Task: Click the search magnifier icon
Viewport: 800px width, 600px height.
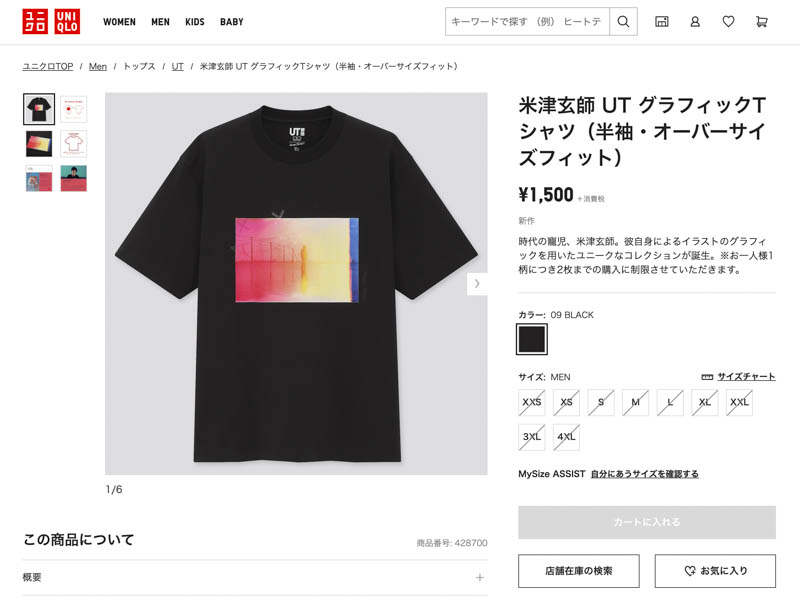Action: coord(623,21)
